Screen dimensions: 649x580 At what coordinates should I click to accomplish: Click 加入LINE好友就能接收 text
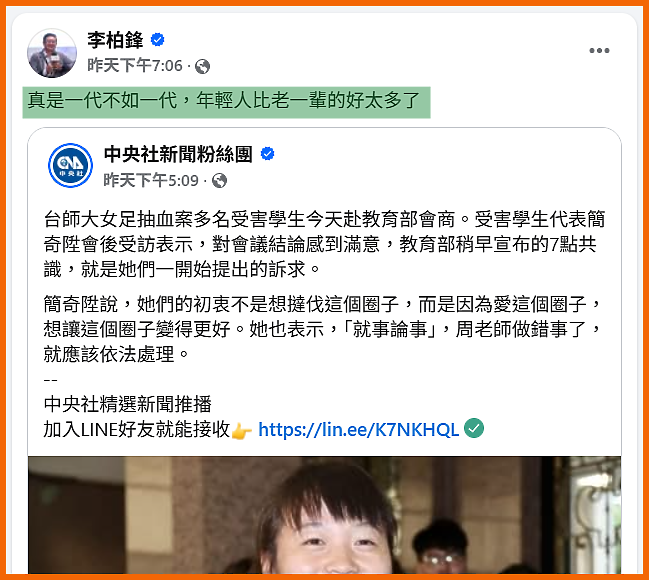pyautogui.click(x=137, y=430)
